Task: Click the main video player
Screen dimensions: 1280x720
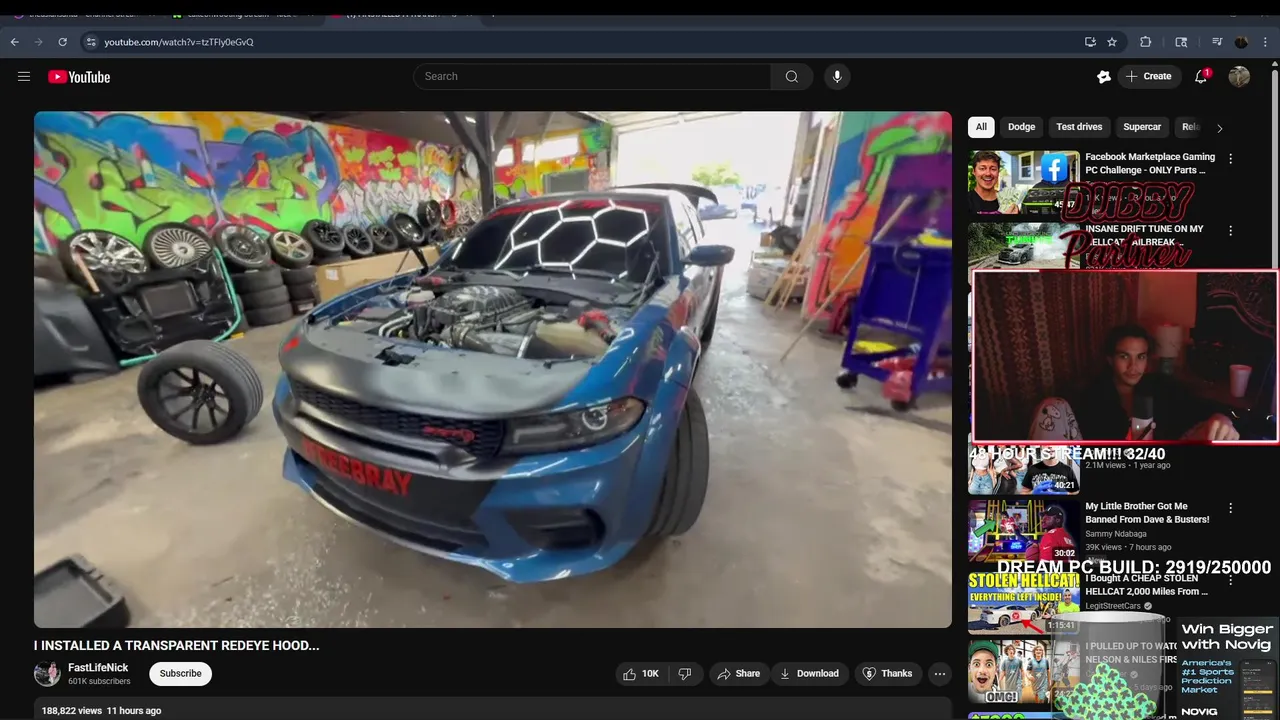Action: pos(493,369)
